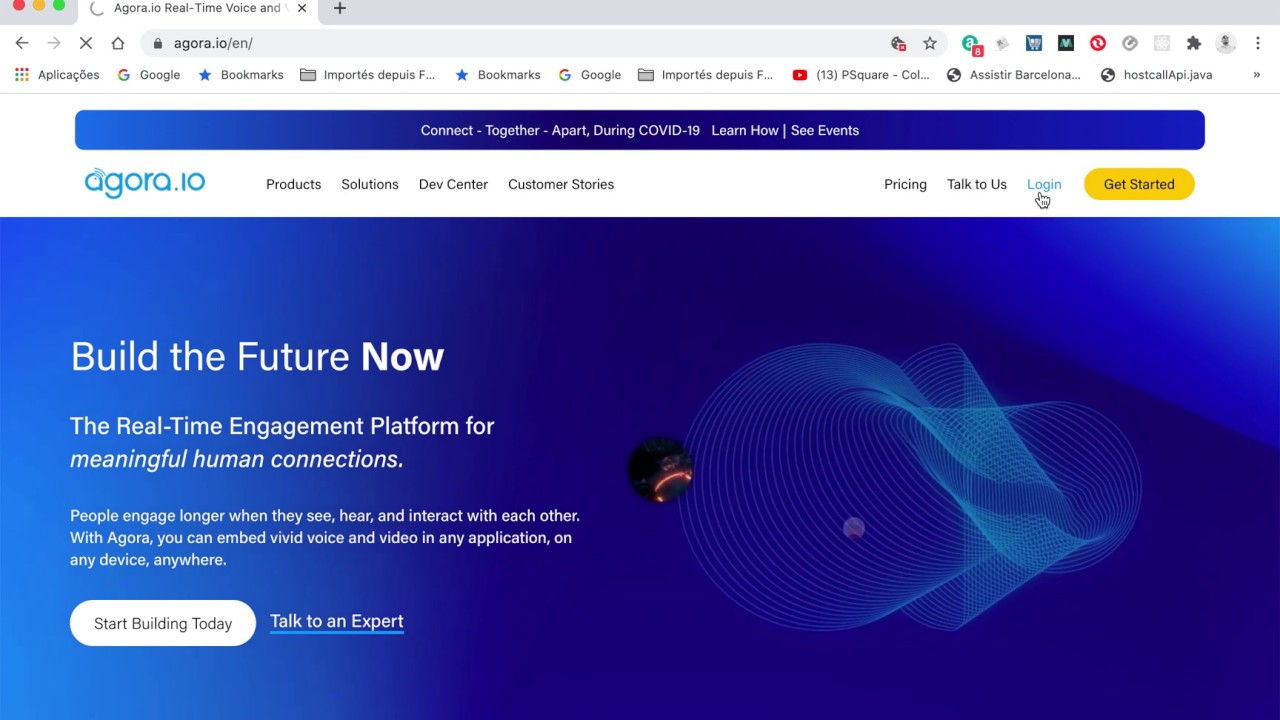The width and height of the screenshot is (1280, 720).
Task: Open the Dev Center menu
Action: pyautogui.click(x=453, y=184)
